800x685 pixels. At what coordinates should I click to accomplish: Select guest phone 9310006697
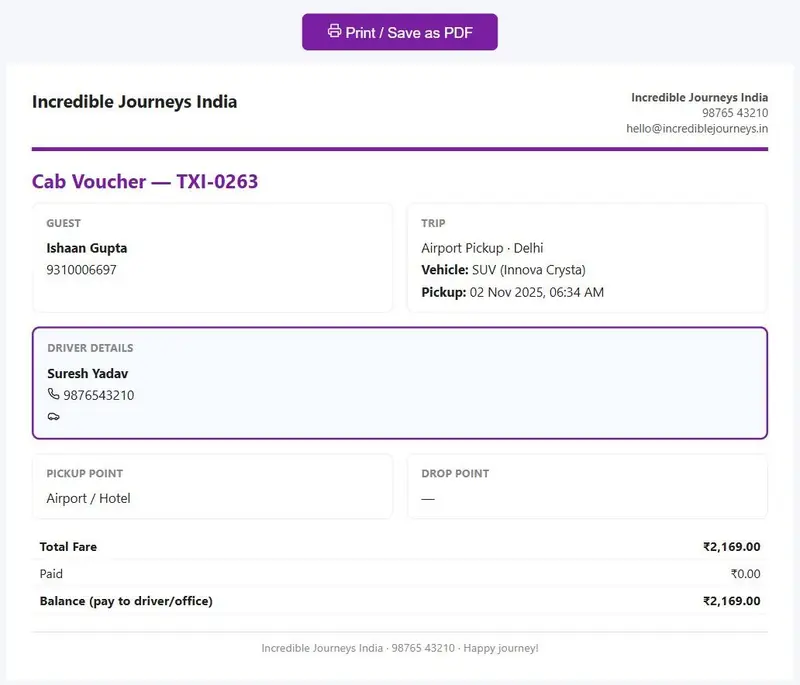(82, 270)
